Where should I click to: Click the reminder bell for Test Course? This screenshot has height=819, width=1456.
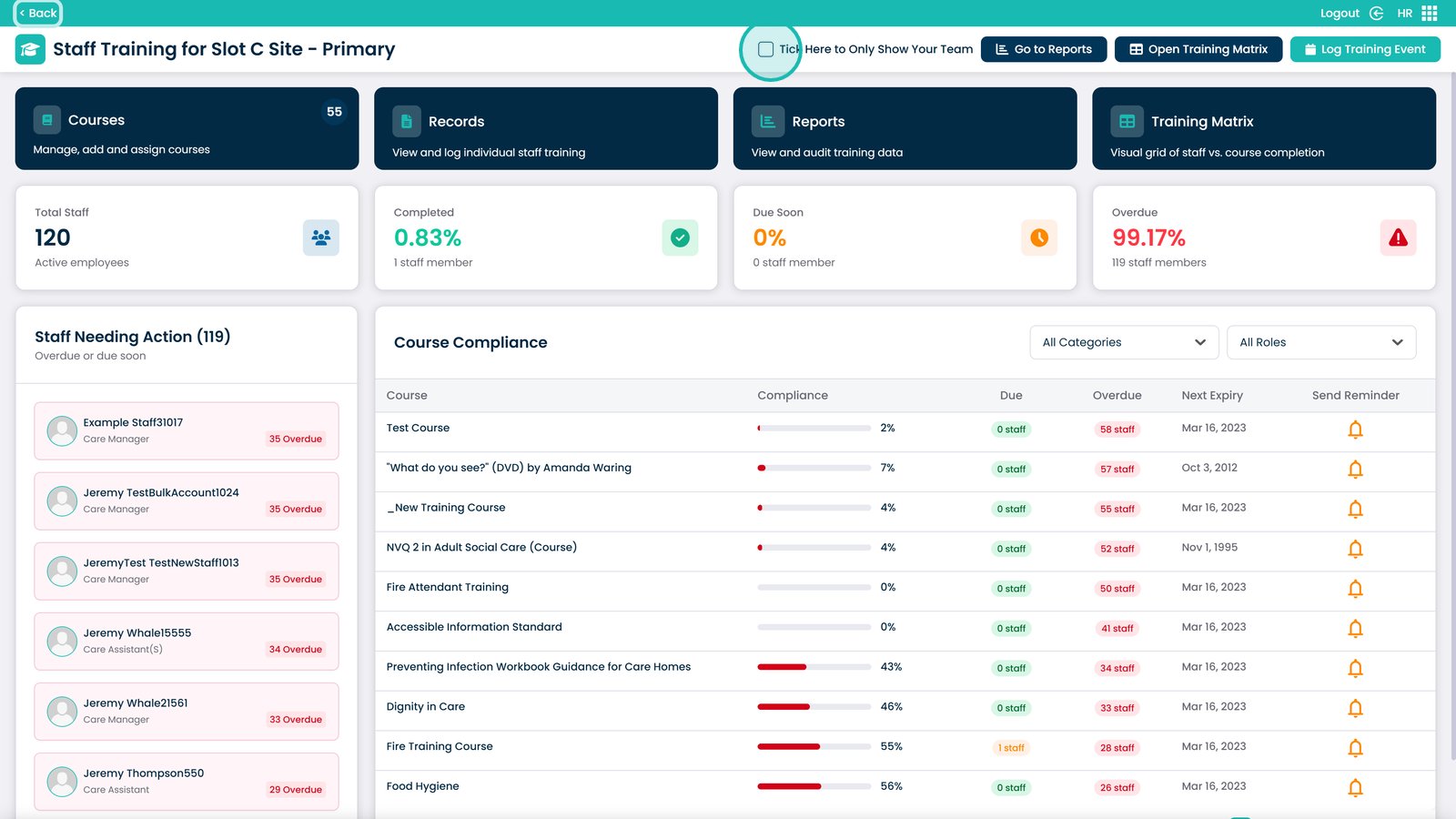(1355, 430)
